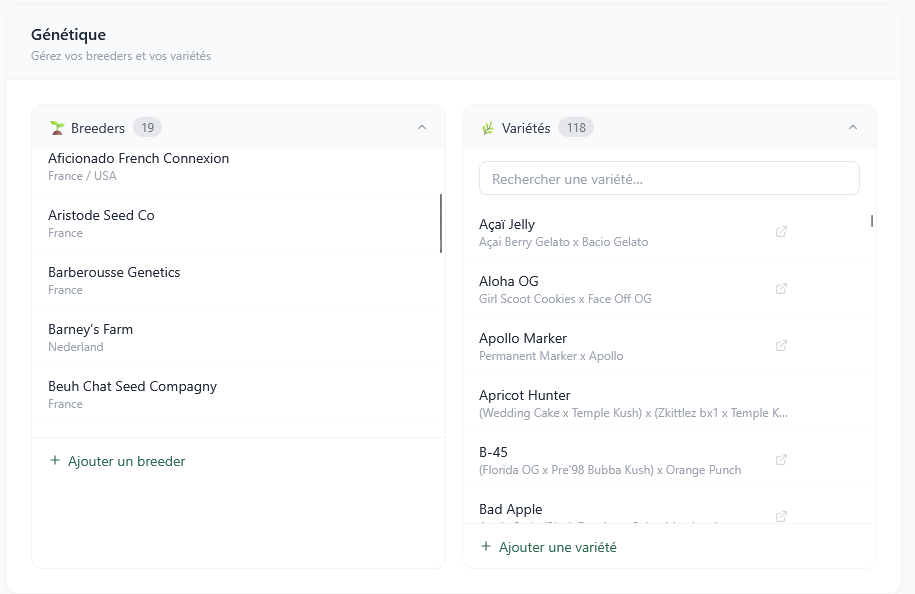This screenshot has height=594, width=915.
Task: Open external link for Apollo Marker
Action: click(x=781, y=345)
